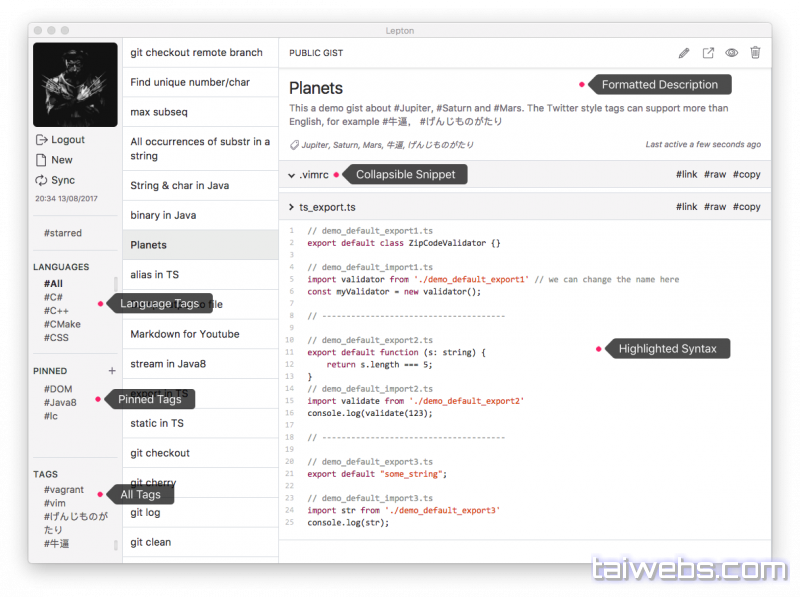This screenshot has width=800, height=597.
Task: Click the Logout icon in sidebar
Action: click(41, 140)
